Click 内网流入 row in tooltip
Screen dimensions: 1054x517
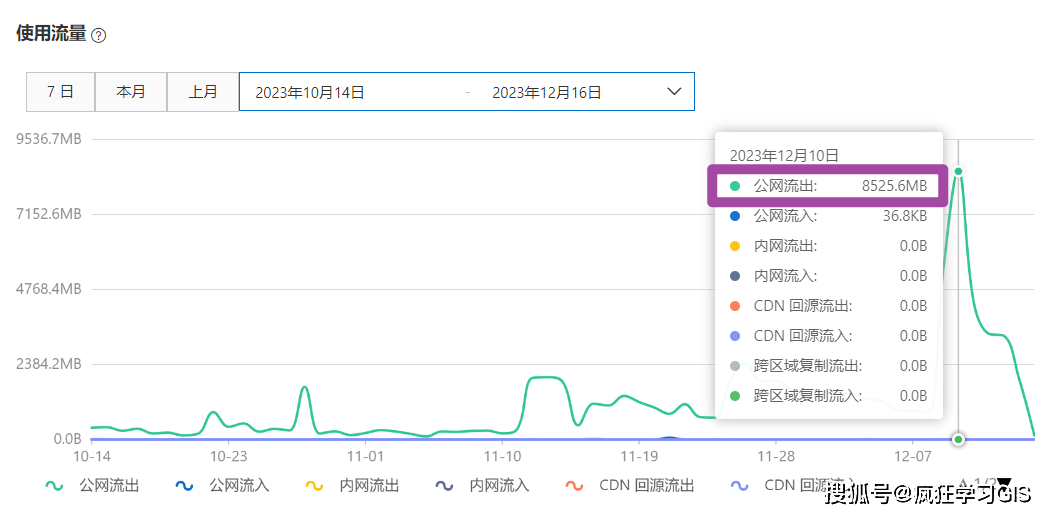pos(829,276)
